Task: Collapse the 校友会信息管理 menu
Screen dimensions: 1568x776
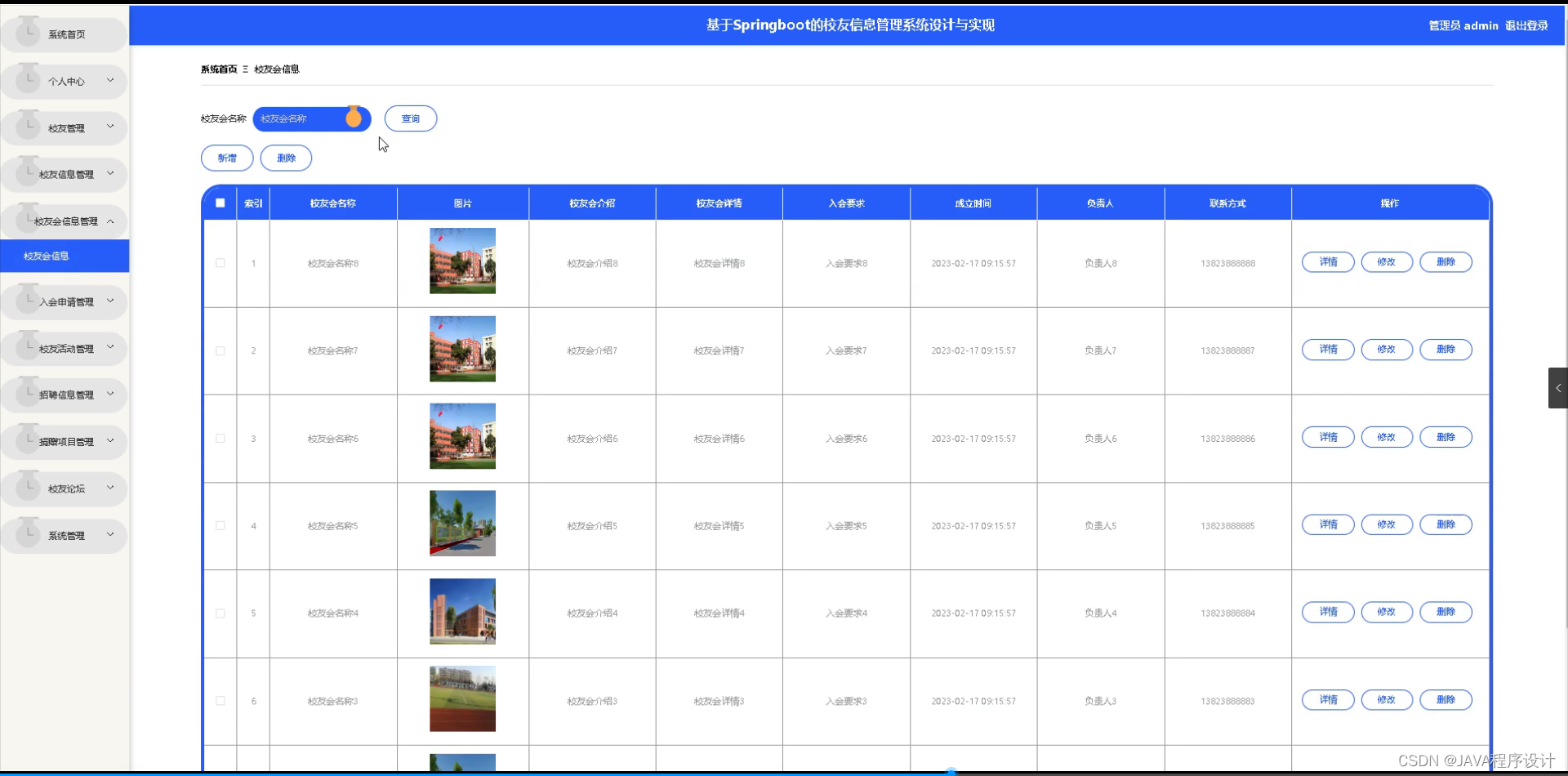Action: (x=65, y=221)
